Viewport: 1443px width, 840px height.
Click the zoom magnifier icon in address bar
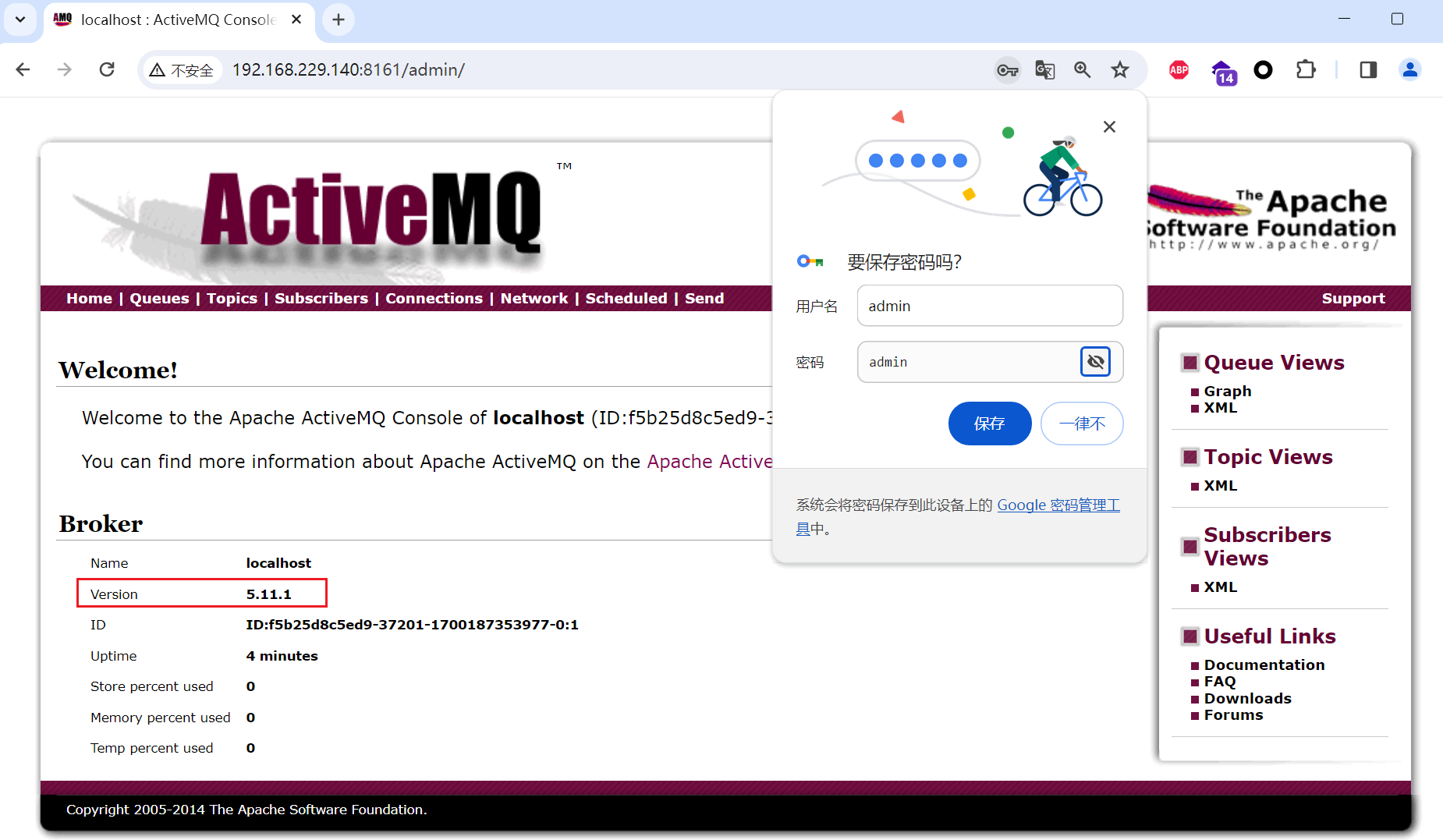pyautogui.click(x=1082, y=70)
